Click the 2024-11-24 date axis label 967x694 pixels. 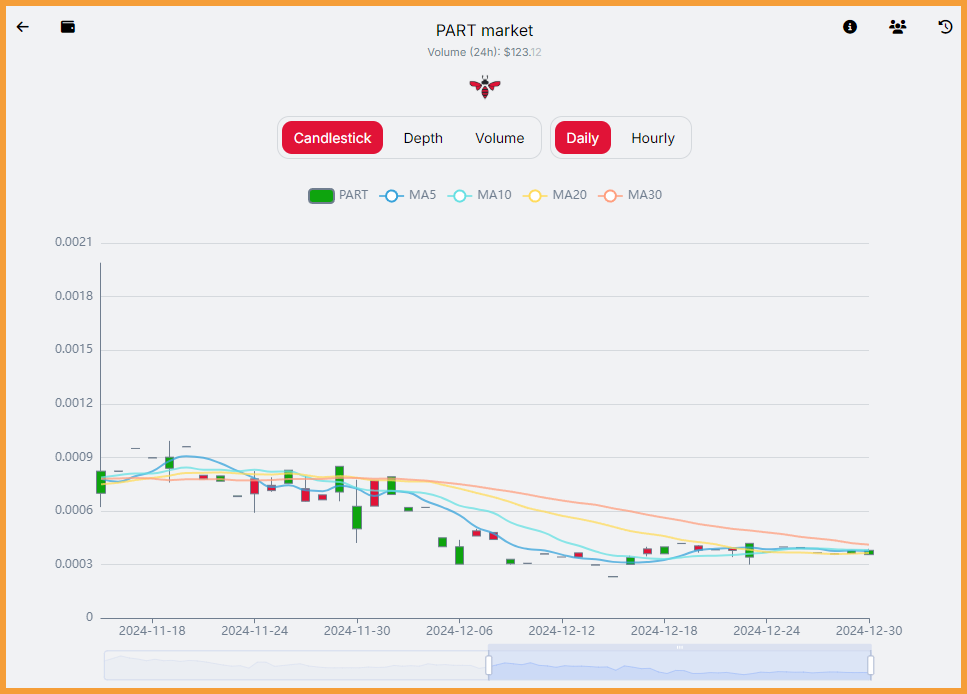click(255, 631)
